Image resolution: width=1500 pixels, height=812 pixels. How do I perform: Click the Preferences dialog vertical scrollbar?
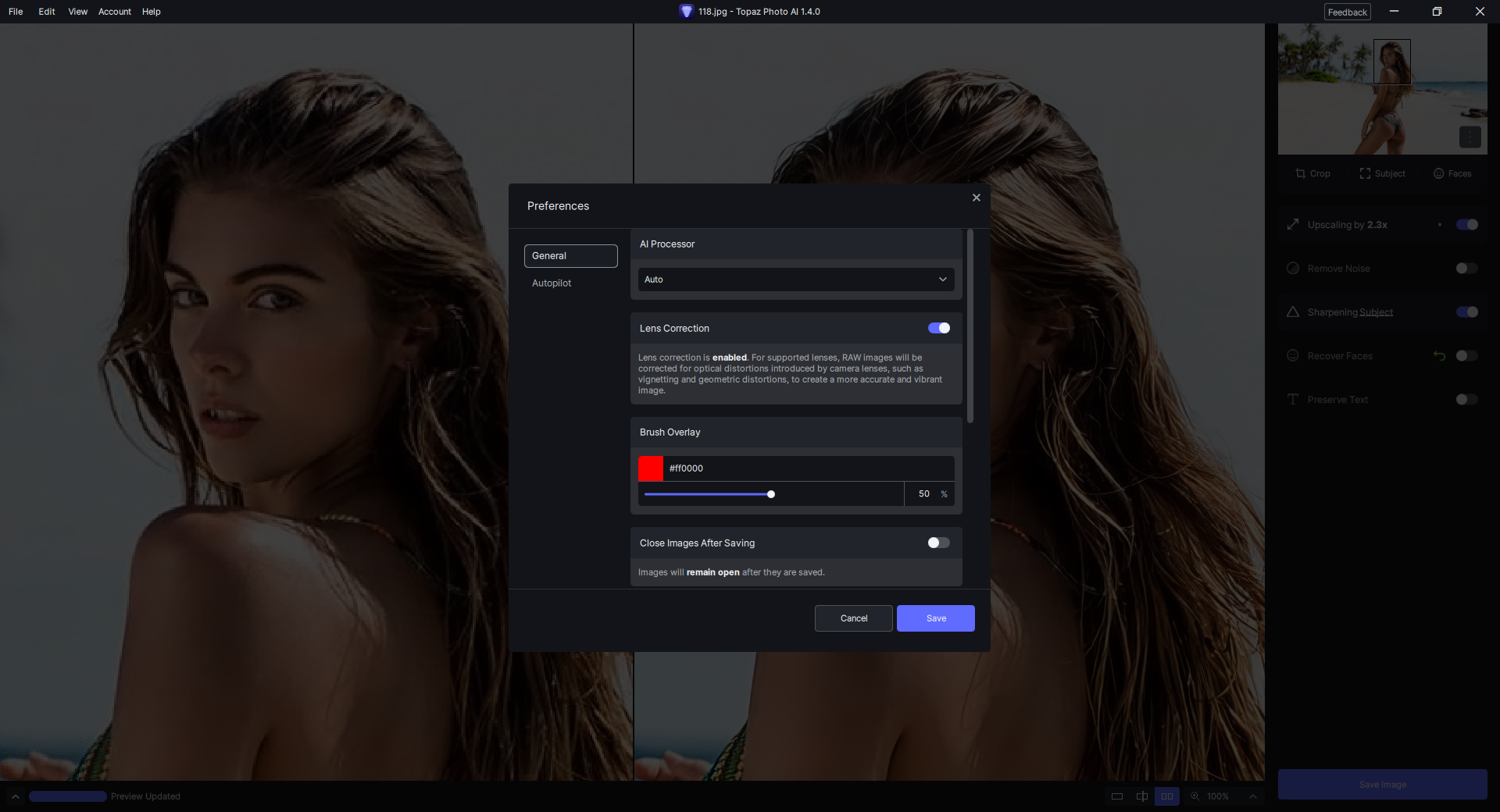[970, 326]
